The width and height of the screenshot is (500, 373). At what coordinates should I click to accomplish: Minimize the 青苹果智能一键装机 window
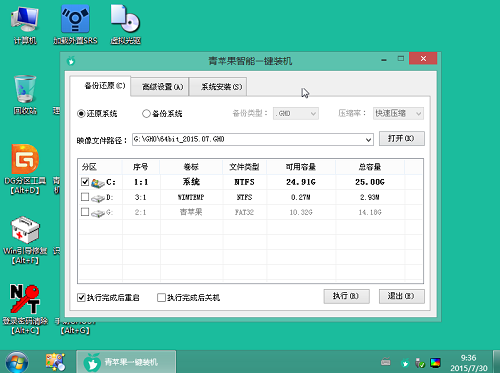[x=384, y=59]
